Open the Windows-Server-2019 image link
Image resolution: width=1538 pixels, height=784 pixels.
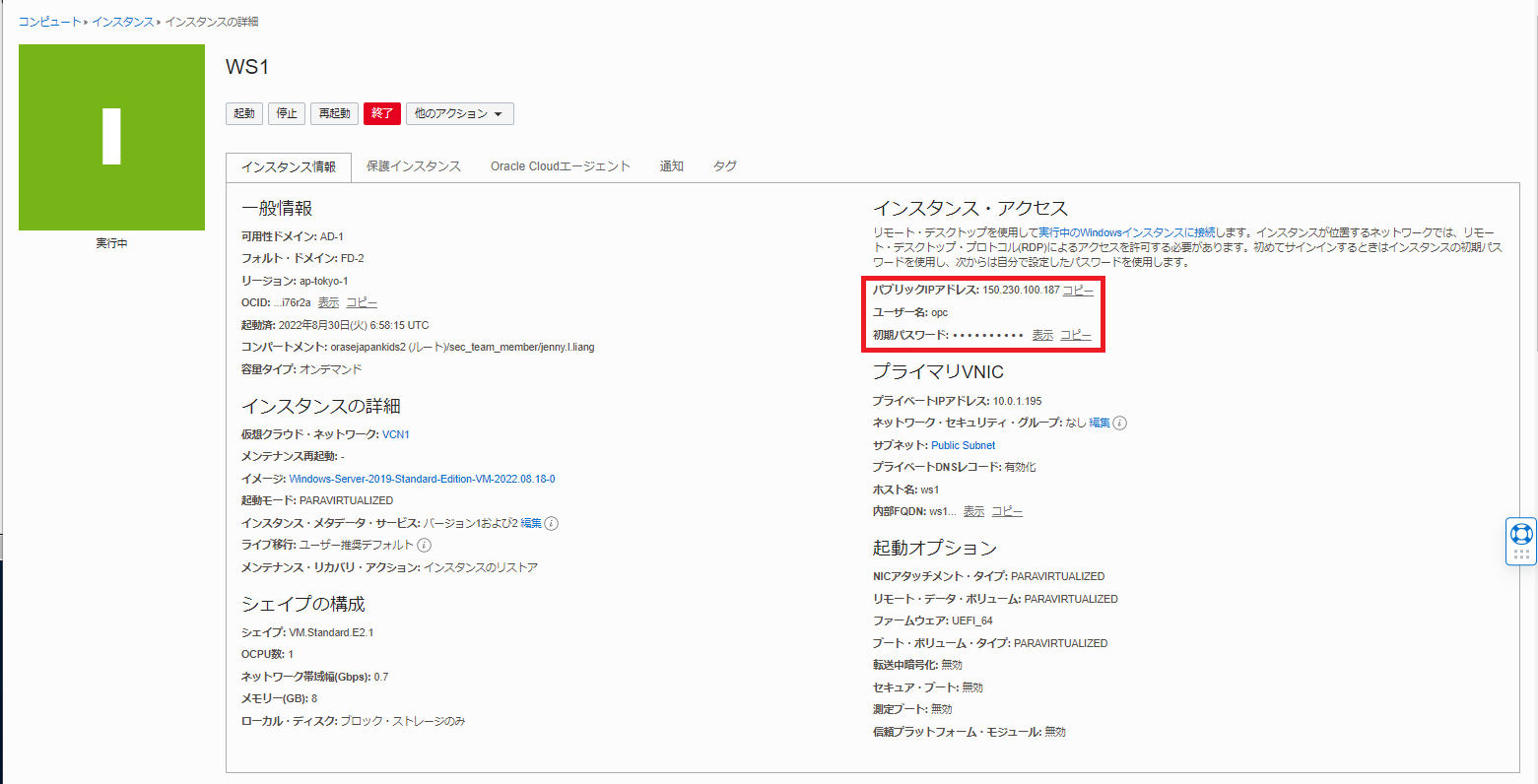[x=422, y=479]
